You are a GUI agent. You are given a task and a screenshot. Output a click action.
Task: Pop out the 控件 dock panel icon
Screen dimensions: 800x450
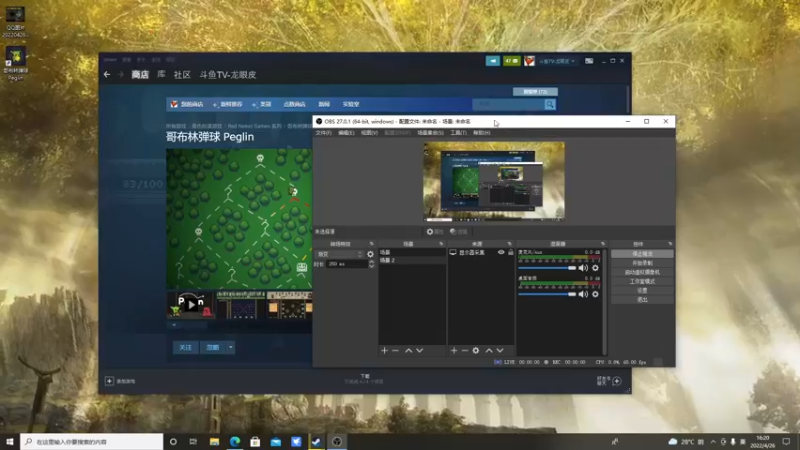[670, 244]
